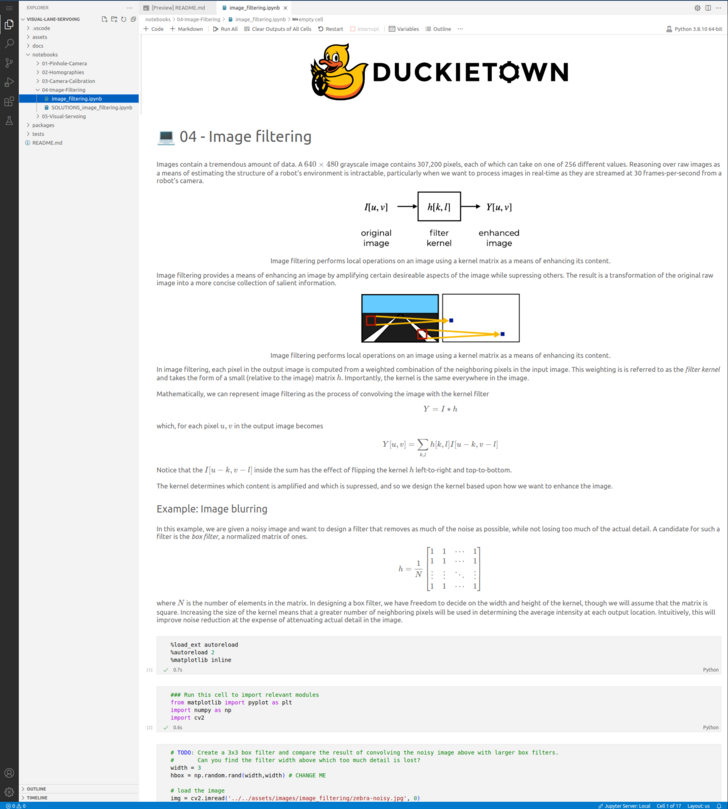Open SOLUTIONS_image_filtering.ipynb file
Screen dimensions: 728x809
pos(91,107)
